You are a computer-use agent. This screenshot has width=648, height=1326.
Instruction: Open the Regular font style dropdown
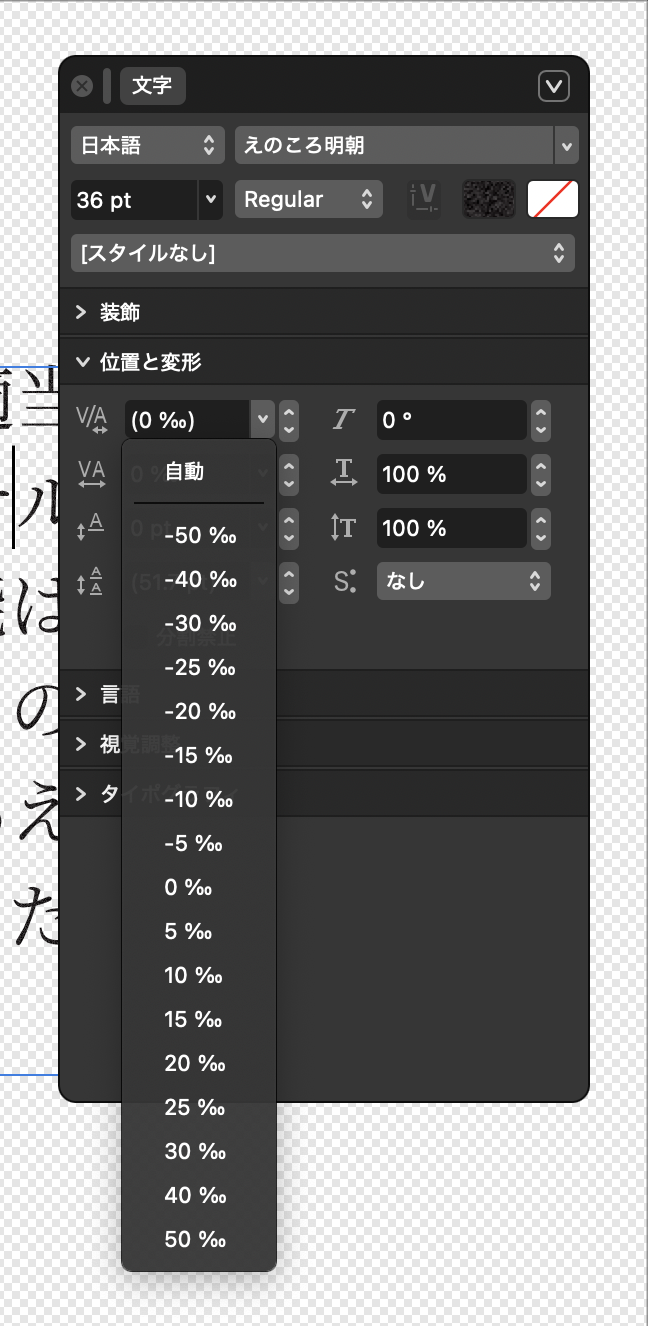308,199
